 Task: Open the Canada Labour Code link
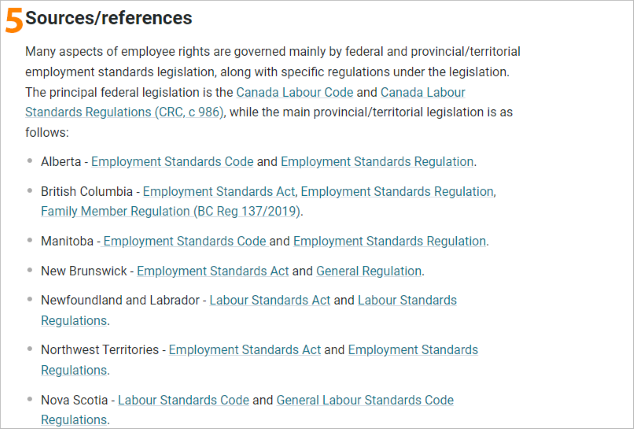point(294,92)
